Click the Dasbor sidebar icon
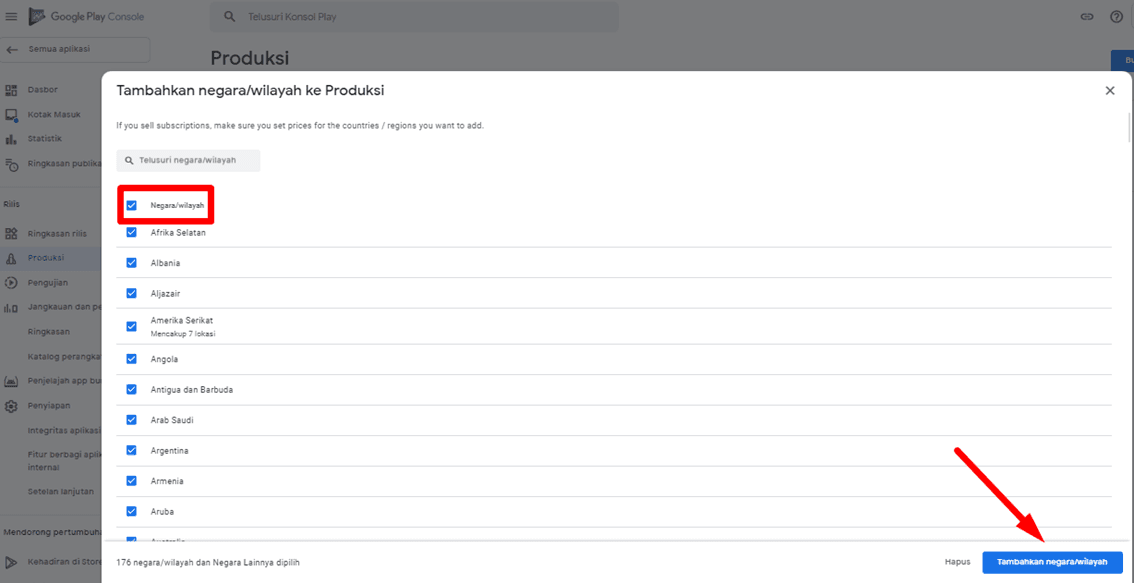The image size is (1134, 583). point(11,90)
